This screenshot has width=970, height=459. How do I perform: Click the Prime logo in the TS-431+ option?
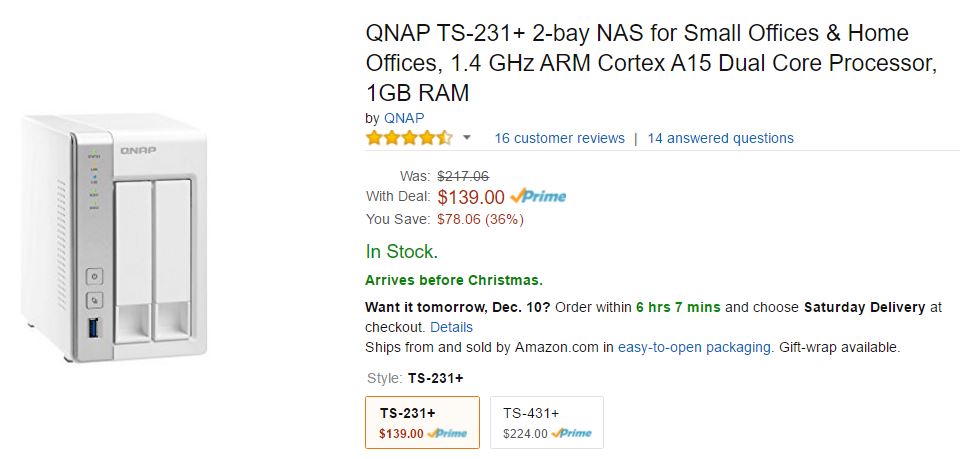point(570,433)
